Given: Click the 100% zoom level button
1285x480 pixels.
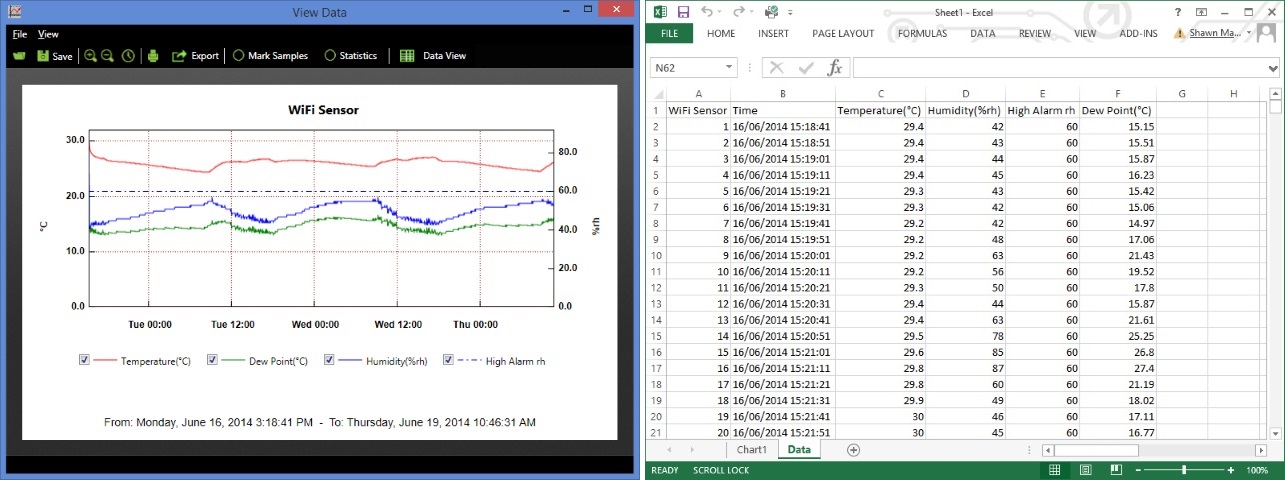Looking at the screenshot, I should 1259,470.
